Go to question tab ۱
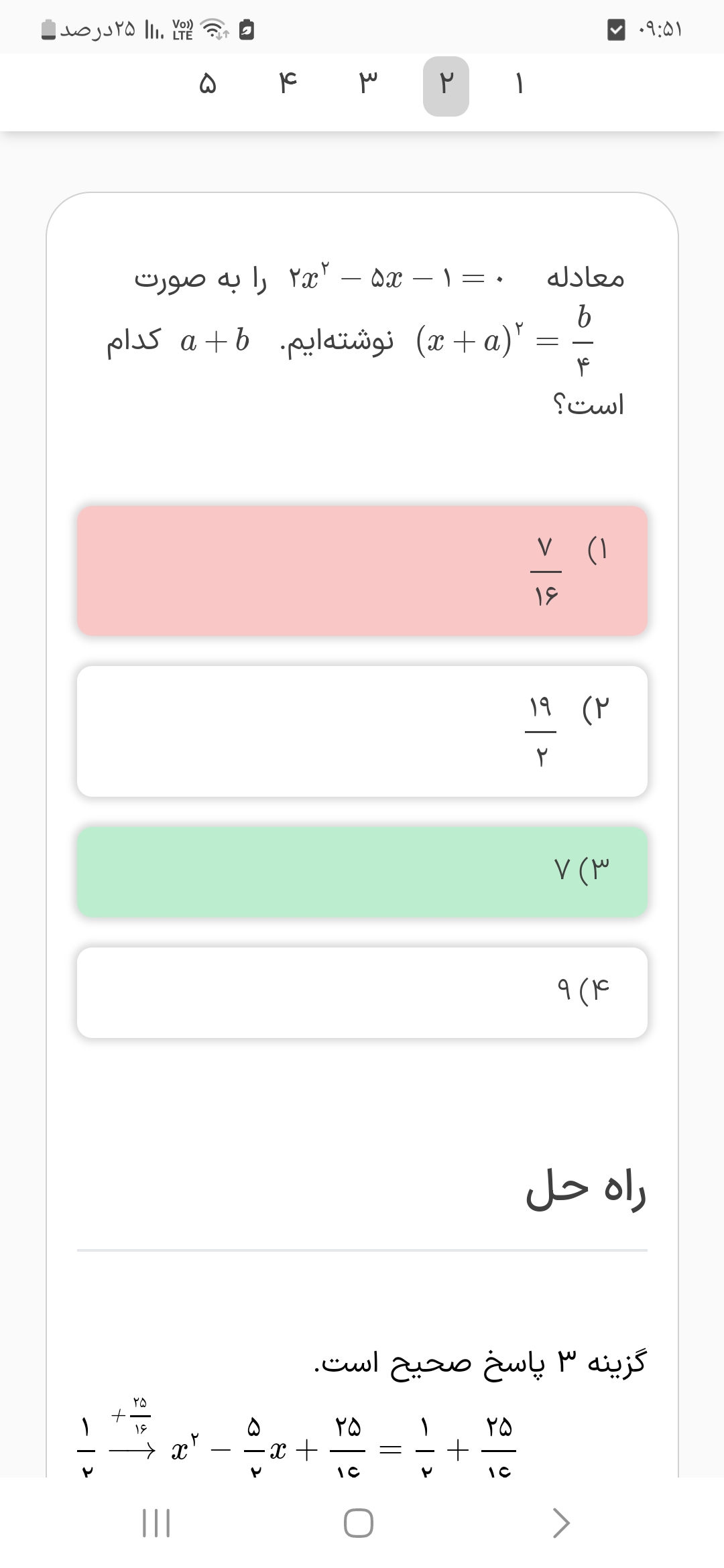The width and height of the screenshot is (724, 1568). coord(518,85)
